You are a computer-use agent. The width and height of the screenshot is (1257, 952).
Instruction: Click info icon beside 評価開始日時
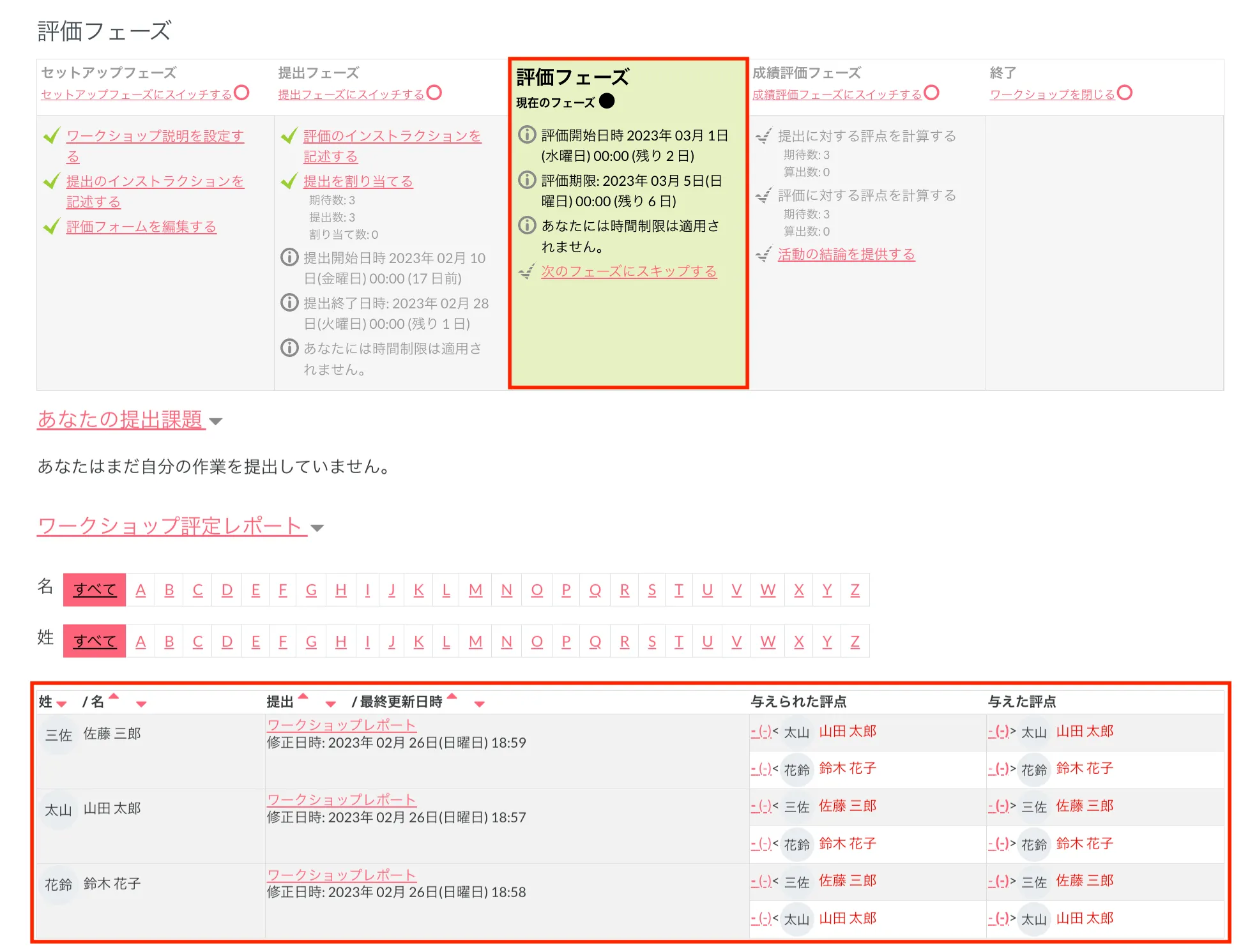pos(526,135)
